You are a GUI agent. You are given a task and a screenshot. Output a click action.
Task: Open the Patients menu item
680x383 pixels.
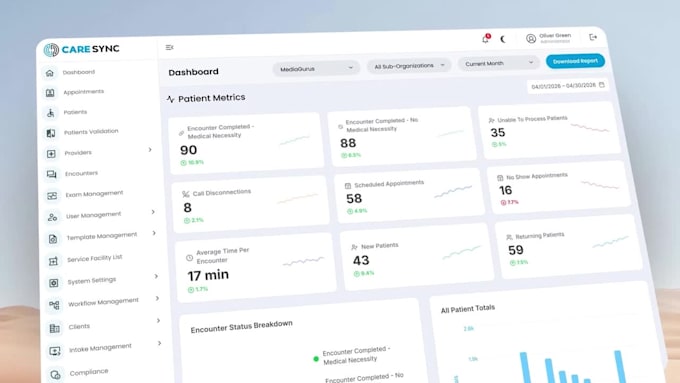(75, 112)
